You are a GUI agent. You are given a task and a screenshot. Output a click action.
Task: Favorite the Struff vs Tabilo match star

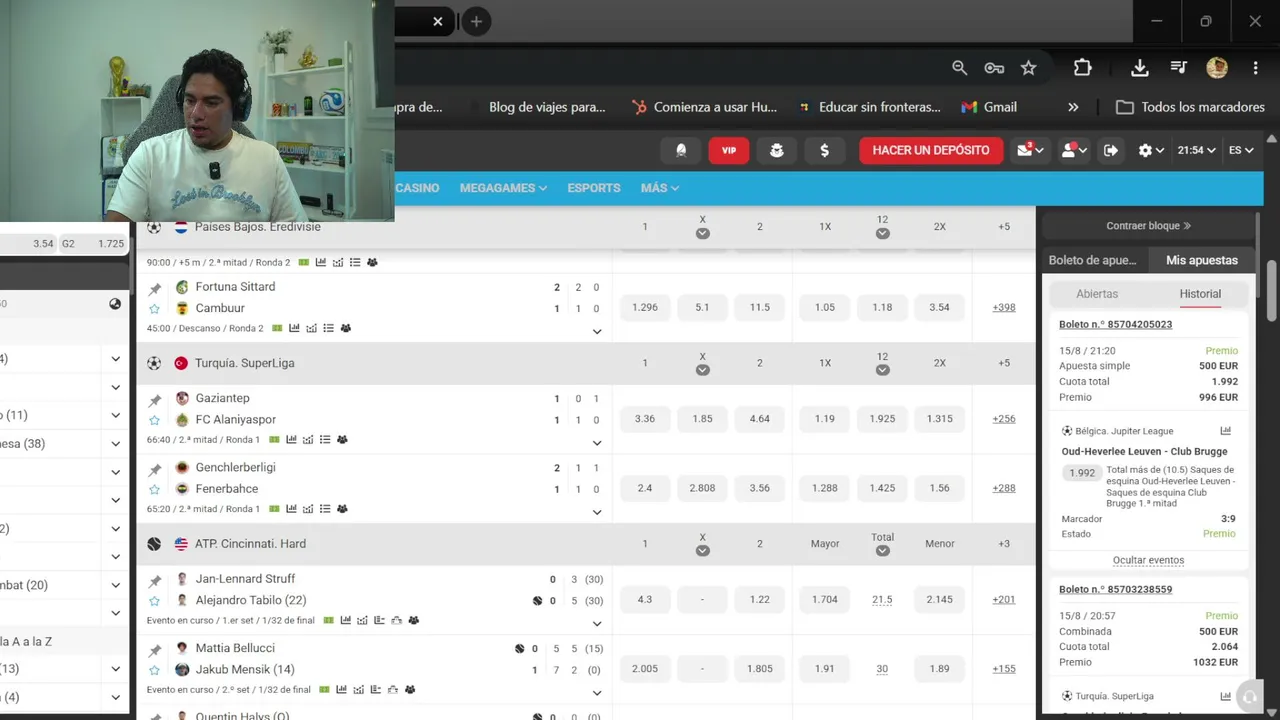155,601
